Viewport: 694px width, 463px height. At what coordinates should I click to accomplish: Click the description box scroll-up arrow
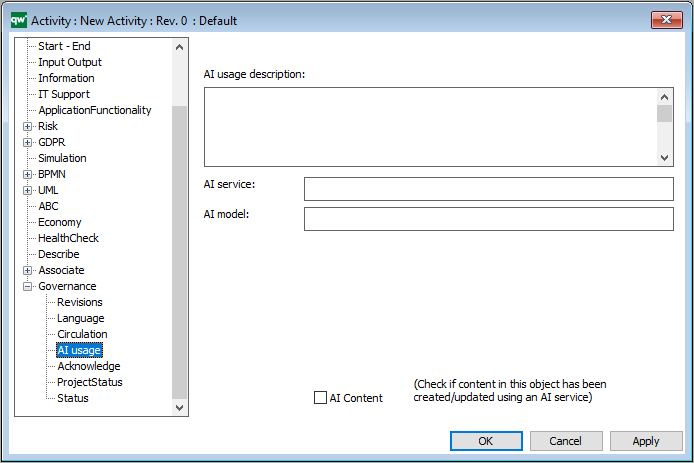[x=664, y=97]
